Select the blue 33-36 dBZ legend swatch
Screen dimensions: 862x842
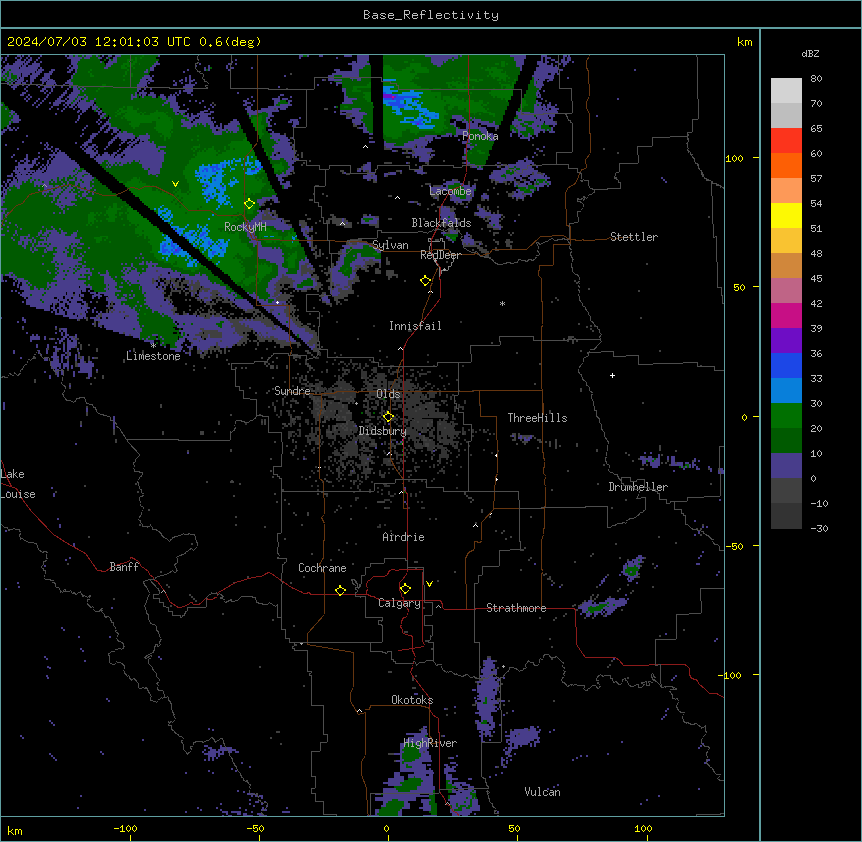click(x=786, y=365)
